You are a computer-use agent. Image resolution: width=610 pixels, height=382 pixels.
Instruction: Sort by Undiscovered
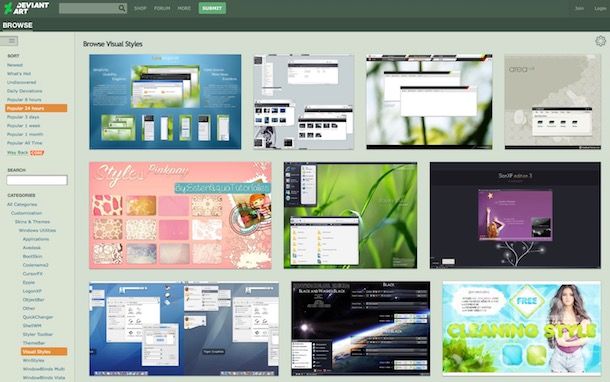tap(21, 82)
